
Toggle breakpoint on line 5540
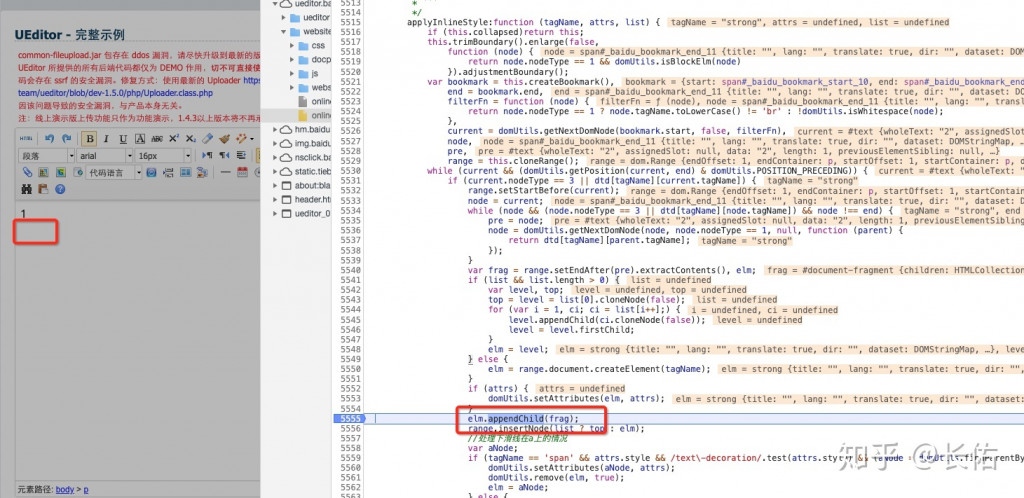pyautogui.click(x=351, y=270)
